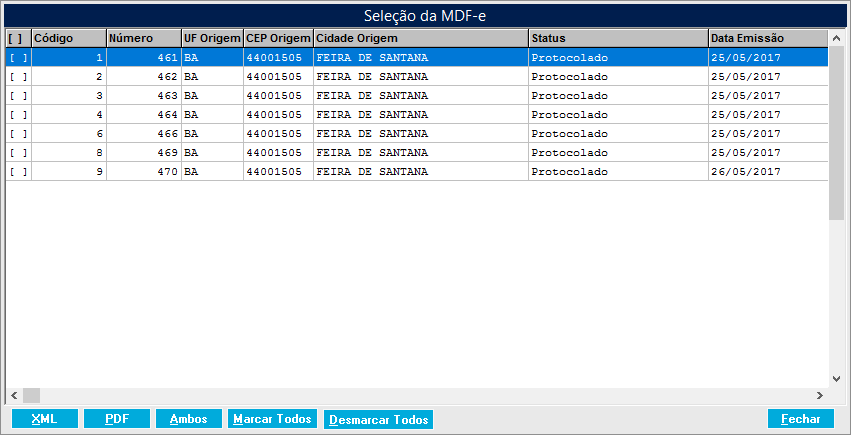The image size is (851, 435).
Task: Toggle checkbox for MDF-e number 466
Action: pos(18,133)
